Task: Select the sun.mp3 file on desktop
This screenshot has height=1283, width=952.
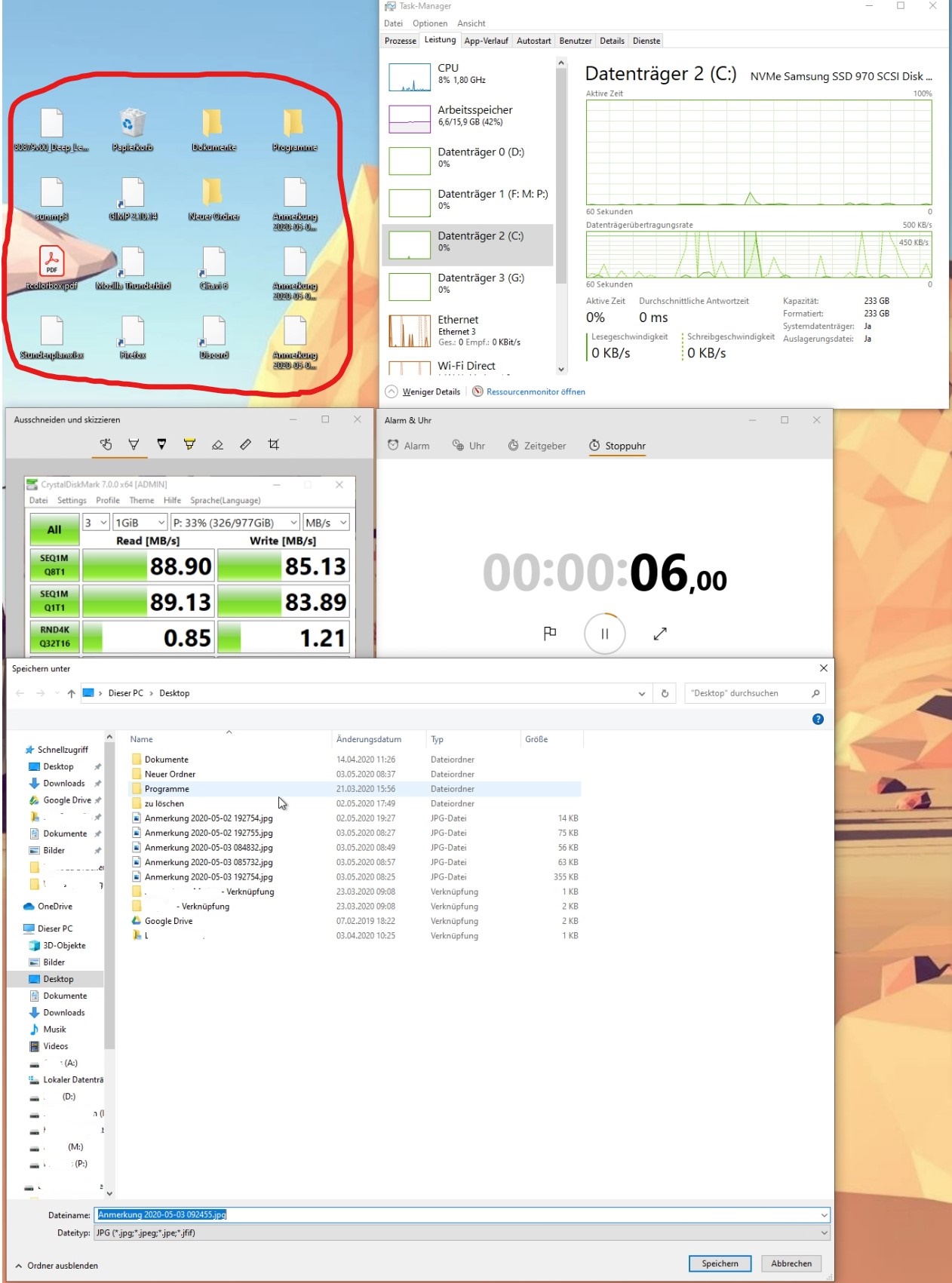Action: [x=52, y=198]
